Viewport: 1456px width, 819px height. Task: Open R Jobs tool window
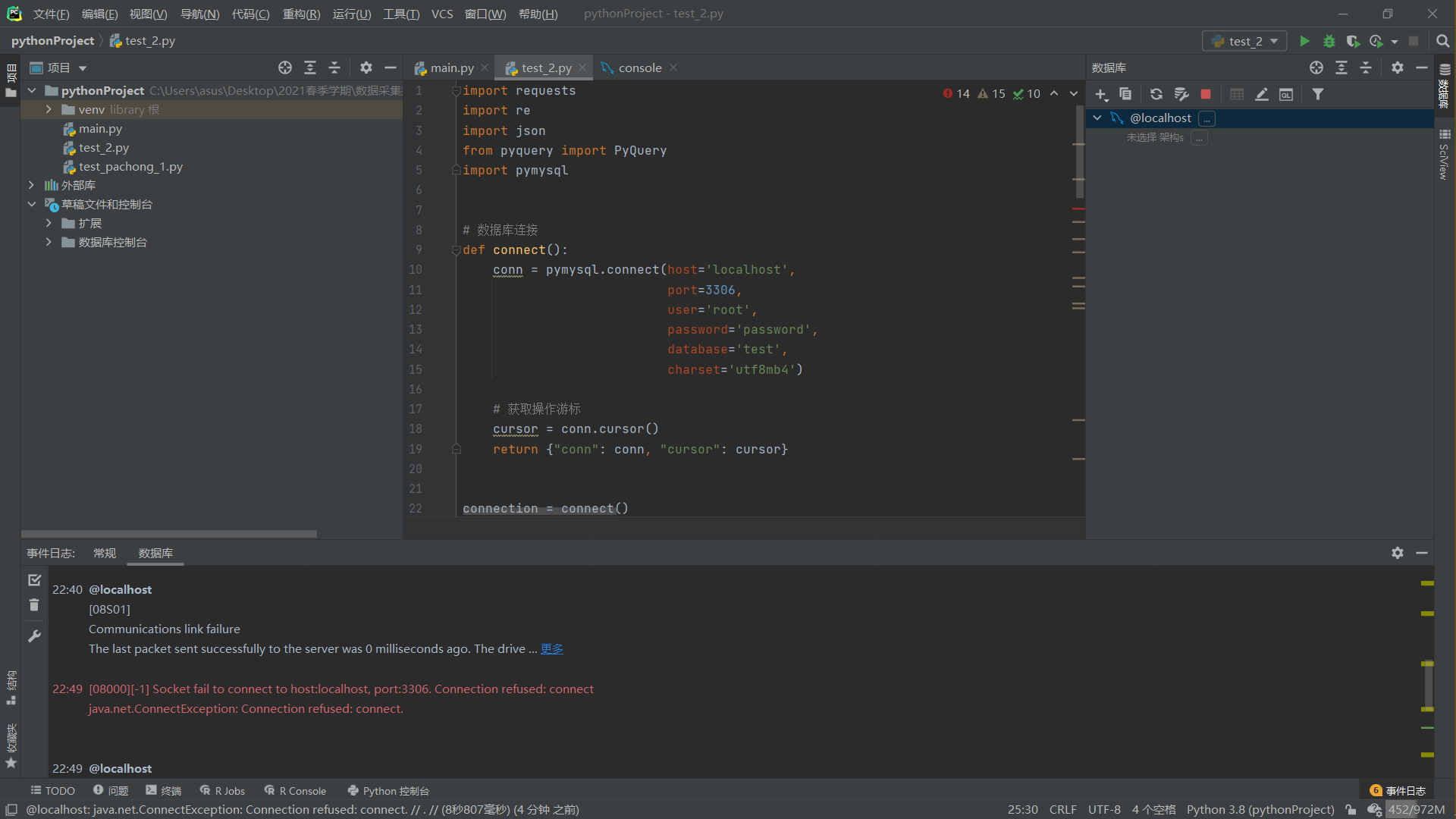(x=222, y=790)
